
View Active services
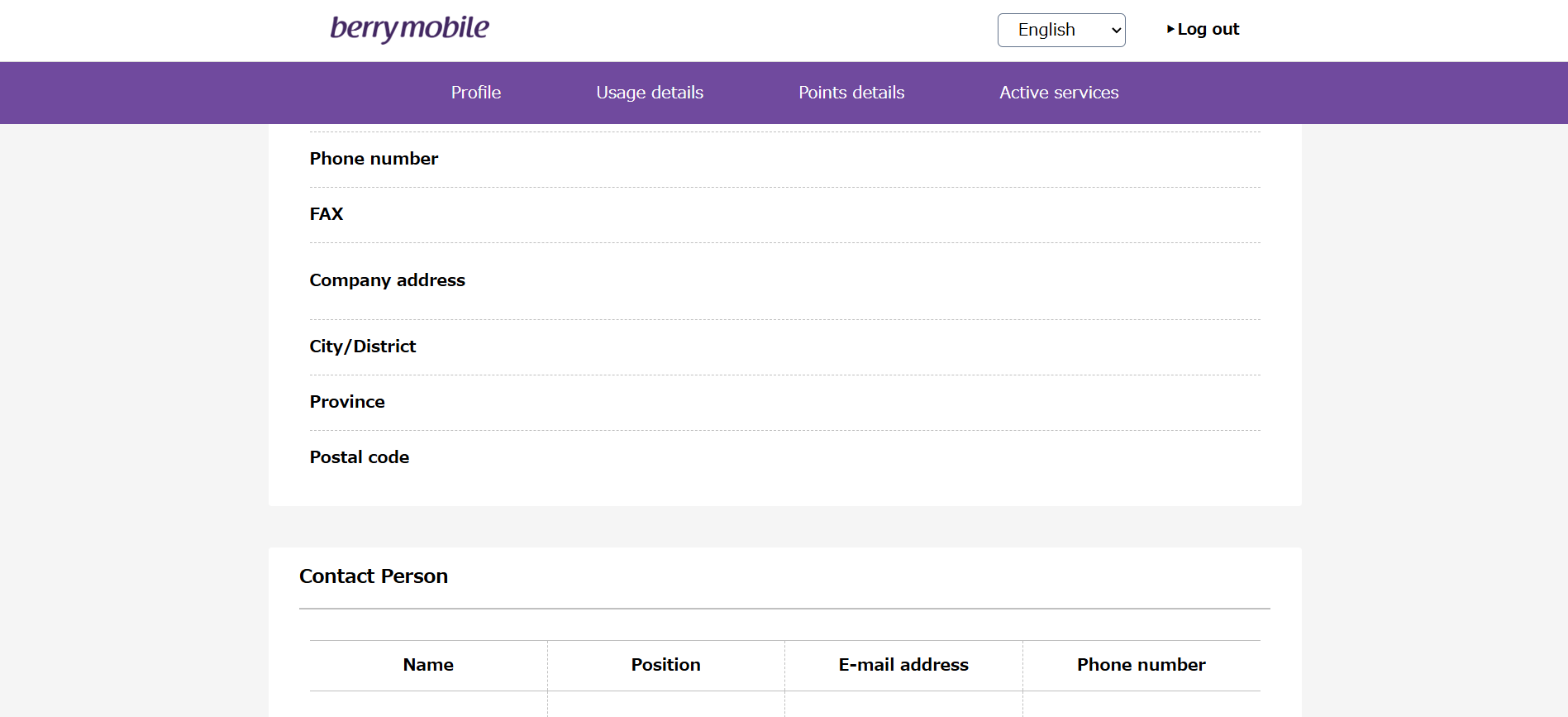click(x=1059, y=93)
